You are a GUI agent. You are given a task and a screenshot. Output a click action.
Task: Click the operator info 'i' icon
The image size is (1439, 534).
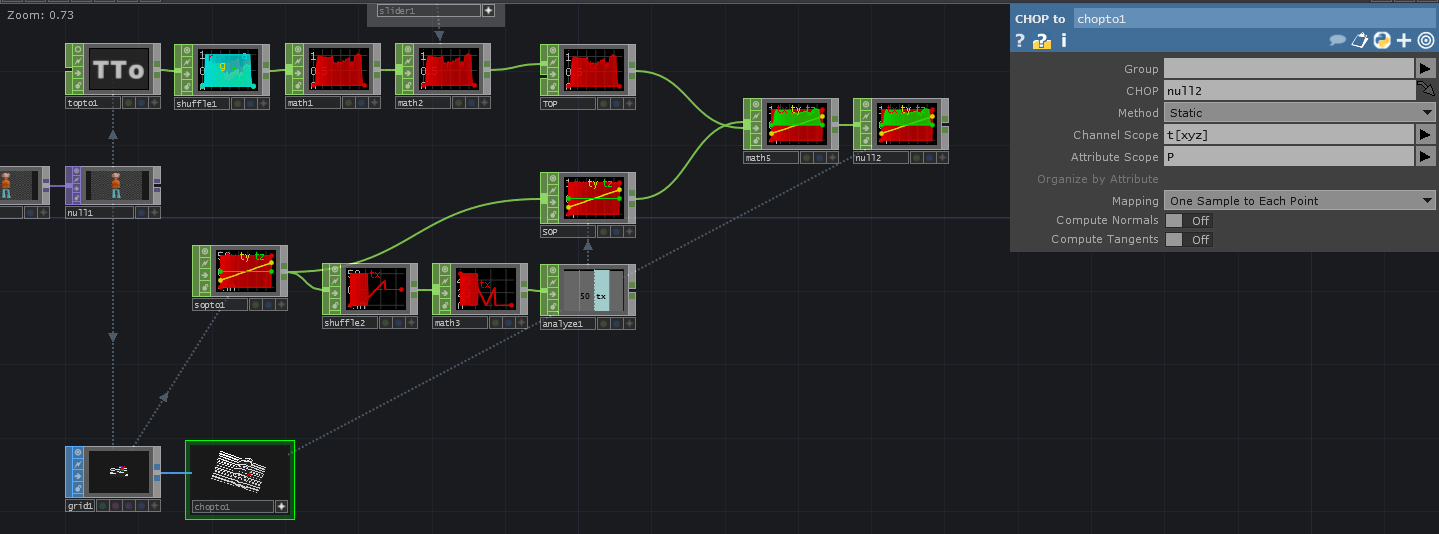pyautogui.click(x=1063, y=41)
